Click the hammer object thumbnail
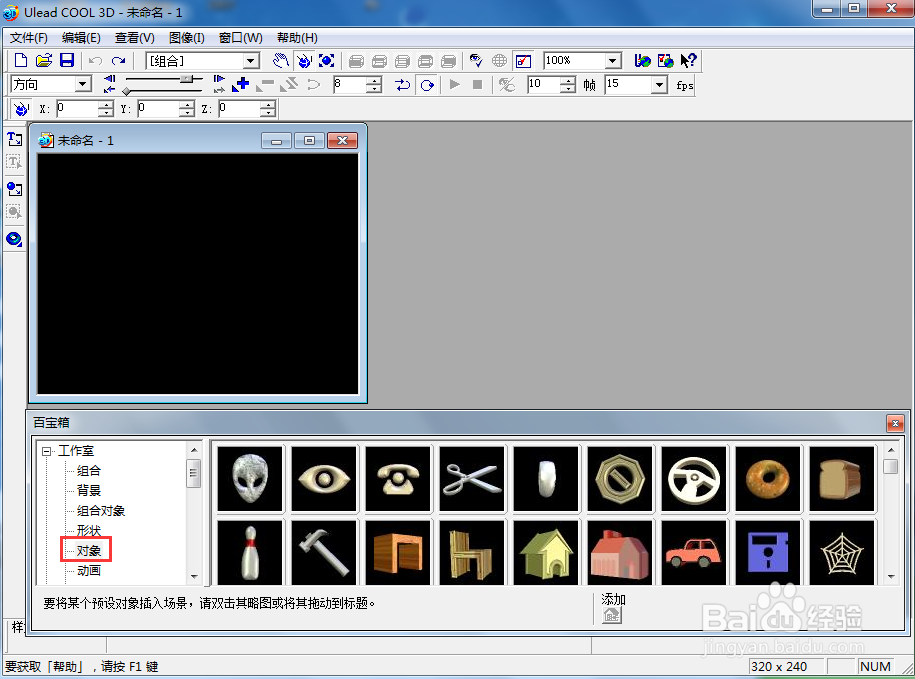915x679 pixels. (x=324, y=553)
